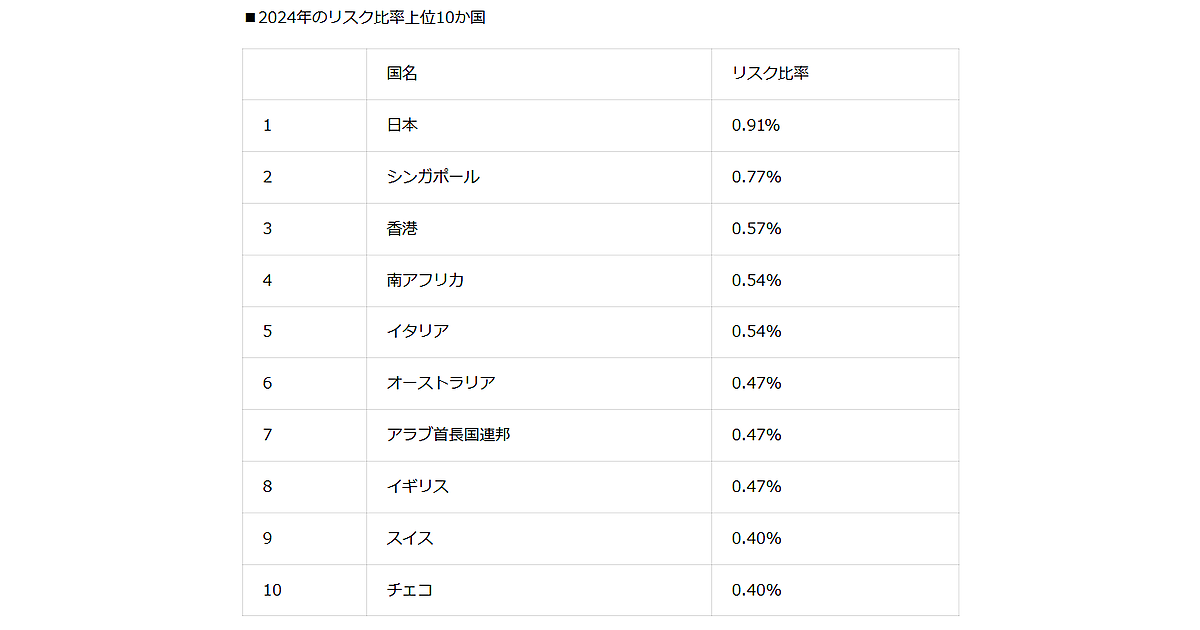Screen dimensions: 1200x630
Task: Click the risk ratio for スイス row
Action: coord(756,539)
